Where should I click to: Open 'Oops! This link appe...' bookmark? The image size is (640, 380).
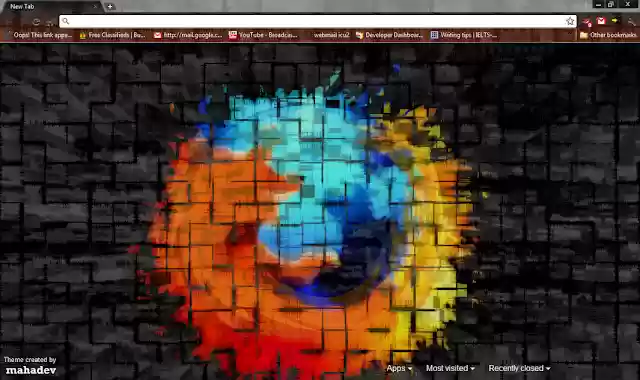tap(39, 35)
